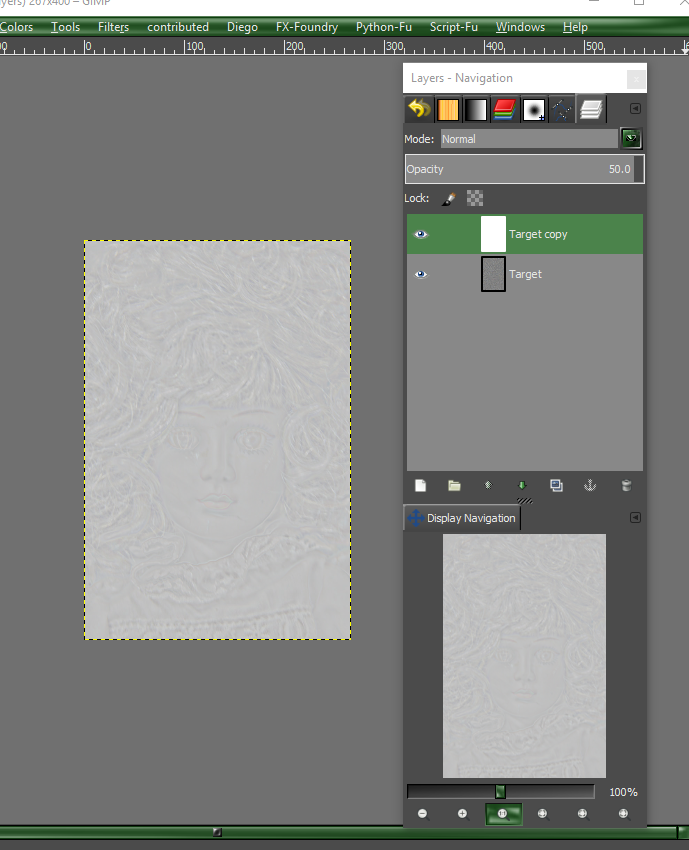Switch to the Paths tab
This screenshot has height=850, width=689.
point(561,110)
